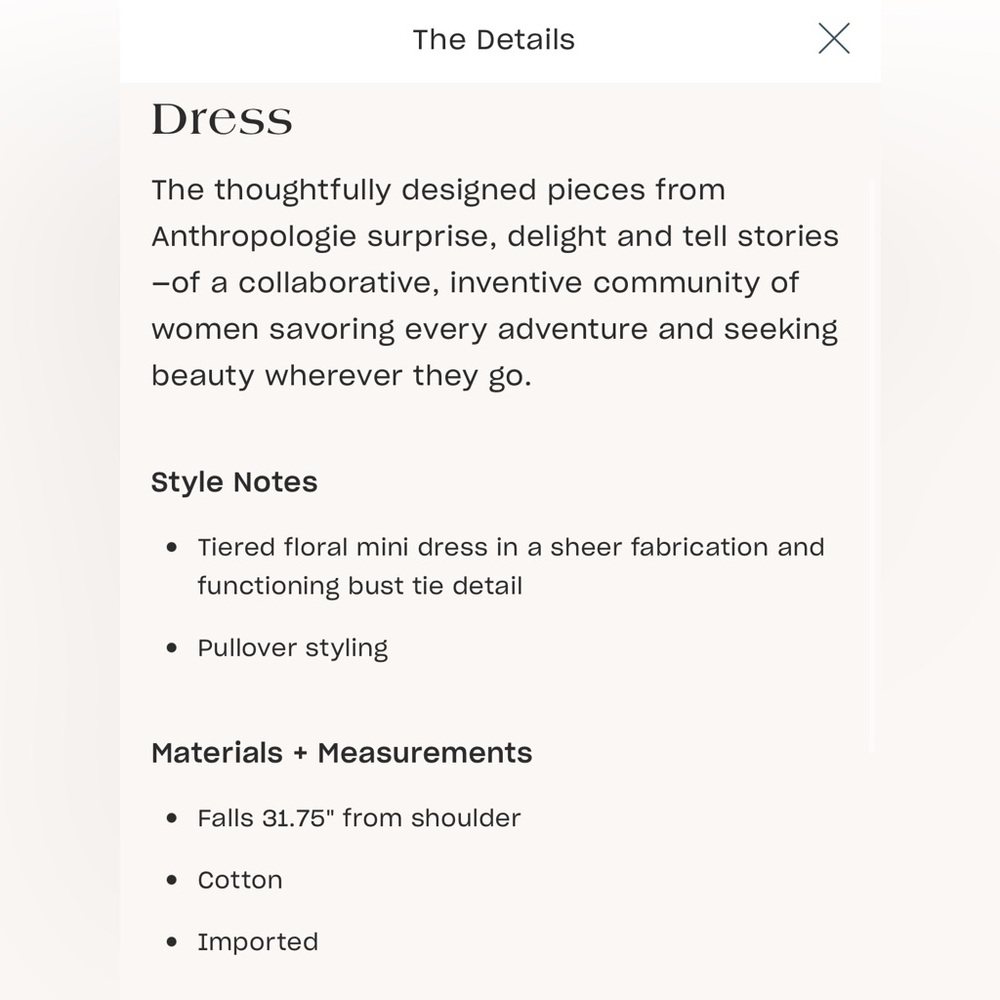The image size is (1000, 1000).
Task: Click the "functioning bust tie detail" line
Action: [359, 585]
